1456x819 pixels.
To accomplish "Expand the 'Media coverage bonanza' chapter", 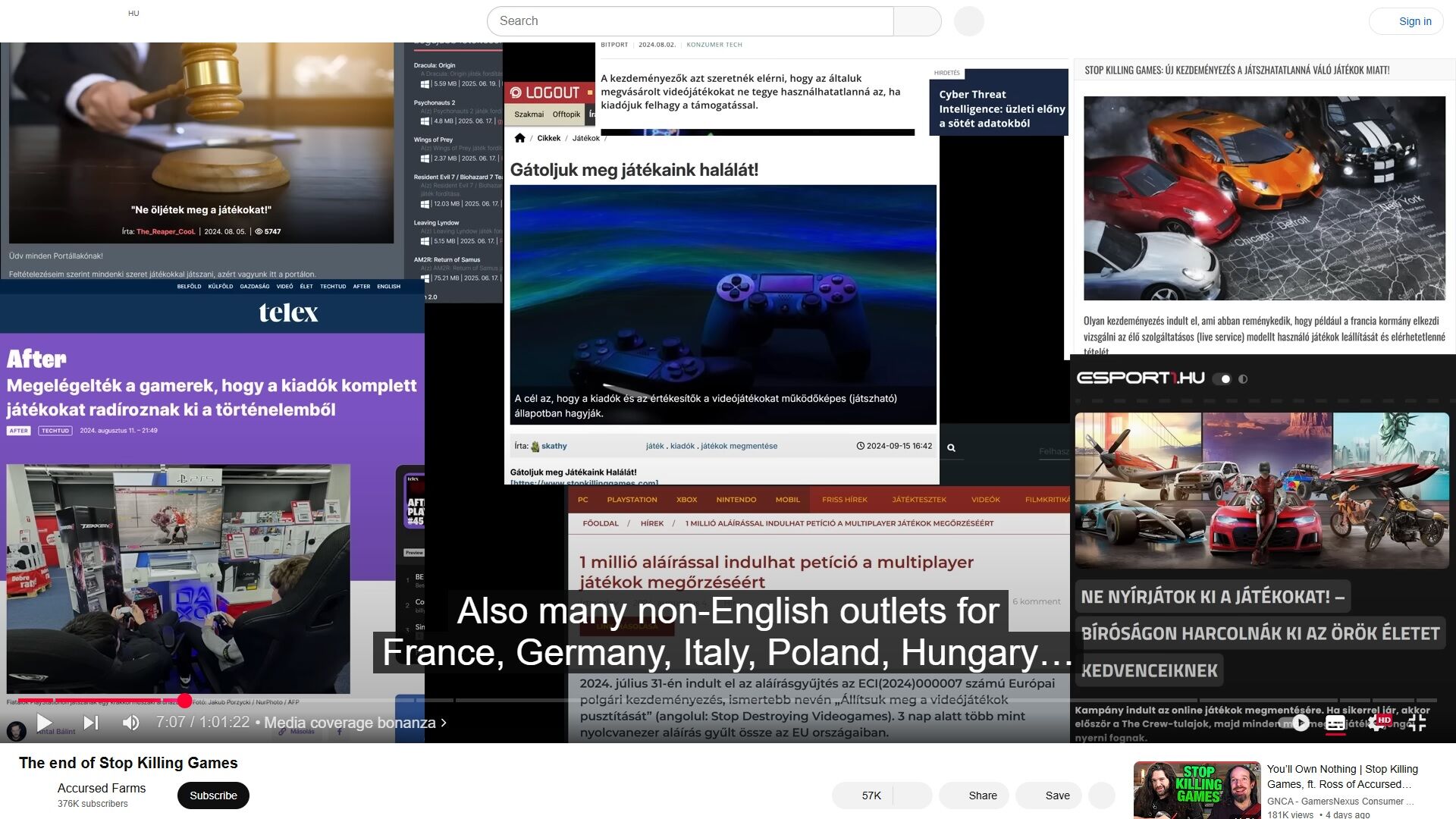I will pyautogui.click(x=355, y=723).
